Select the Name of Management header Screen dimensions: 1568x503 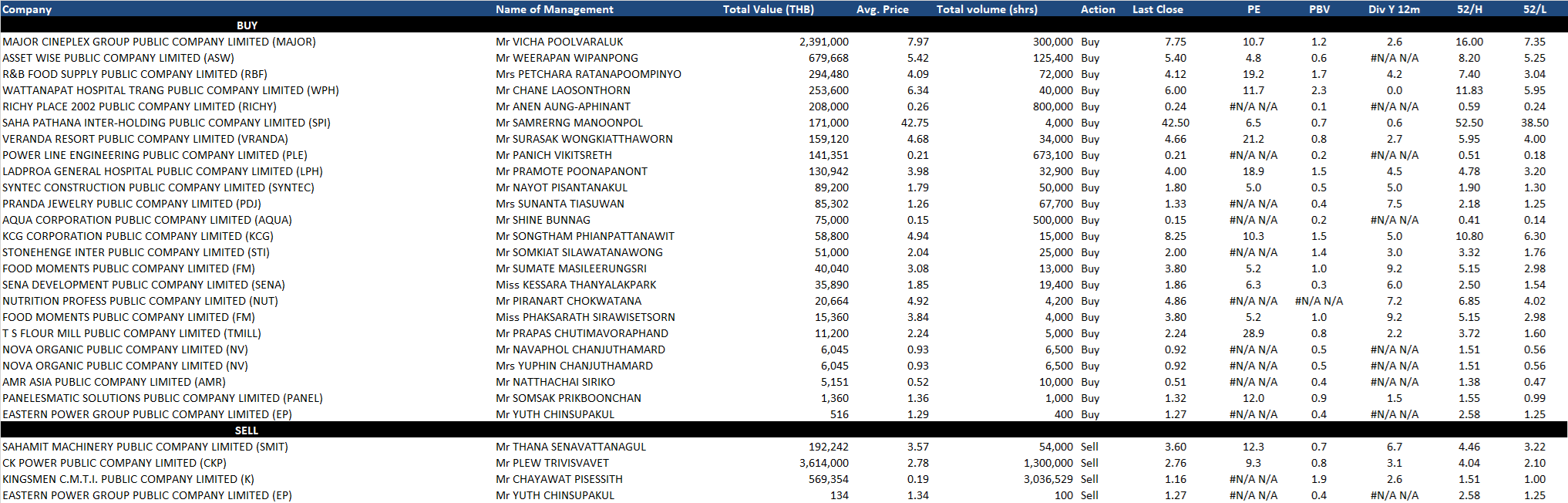click(x=554, y=9)
